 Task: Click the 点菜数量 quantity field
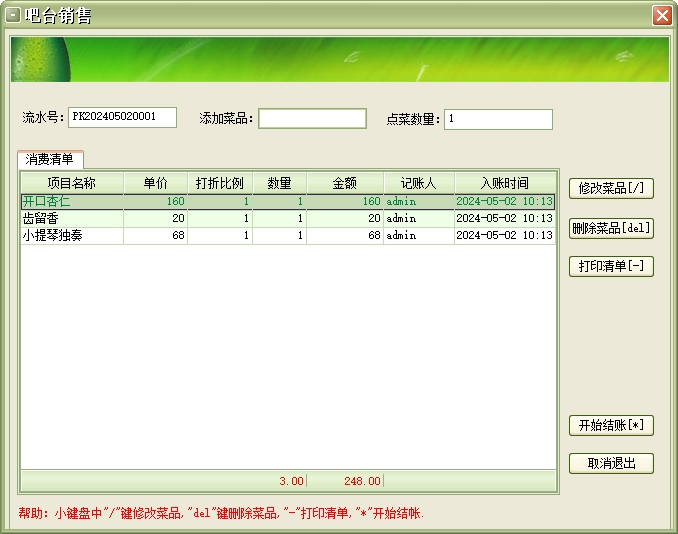coord(498,119)
